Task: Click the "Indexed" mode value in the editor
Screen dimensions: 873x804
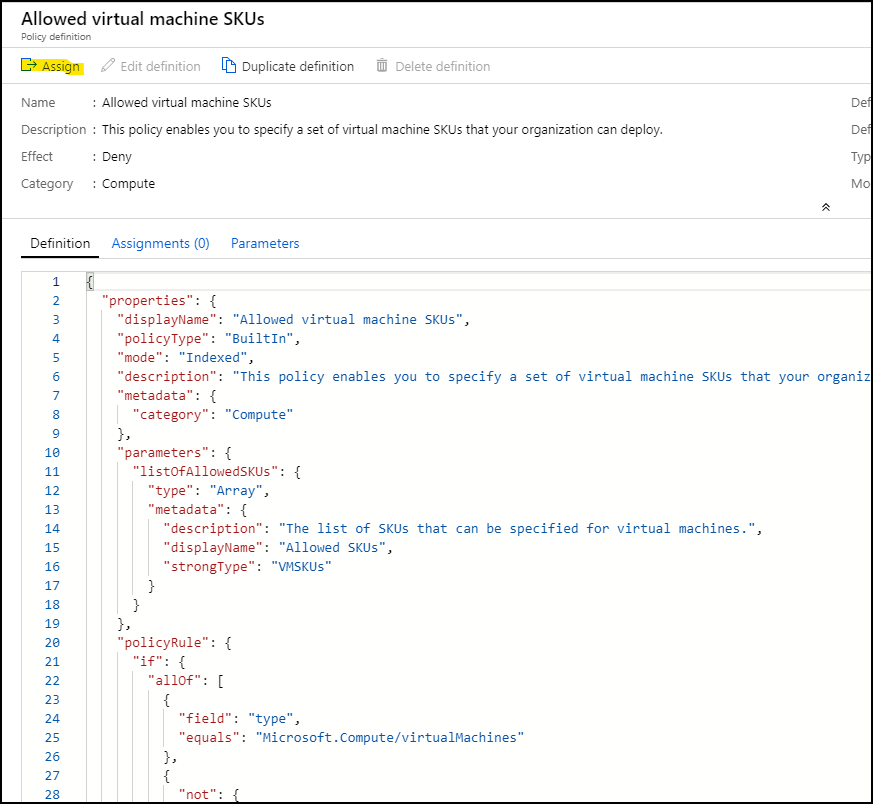Action: click(x=213, y=357)
